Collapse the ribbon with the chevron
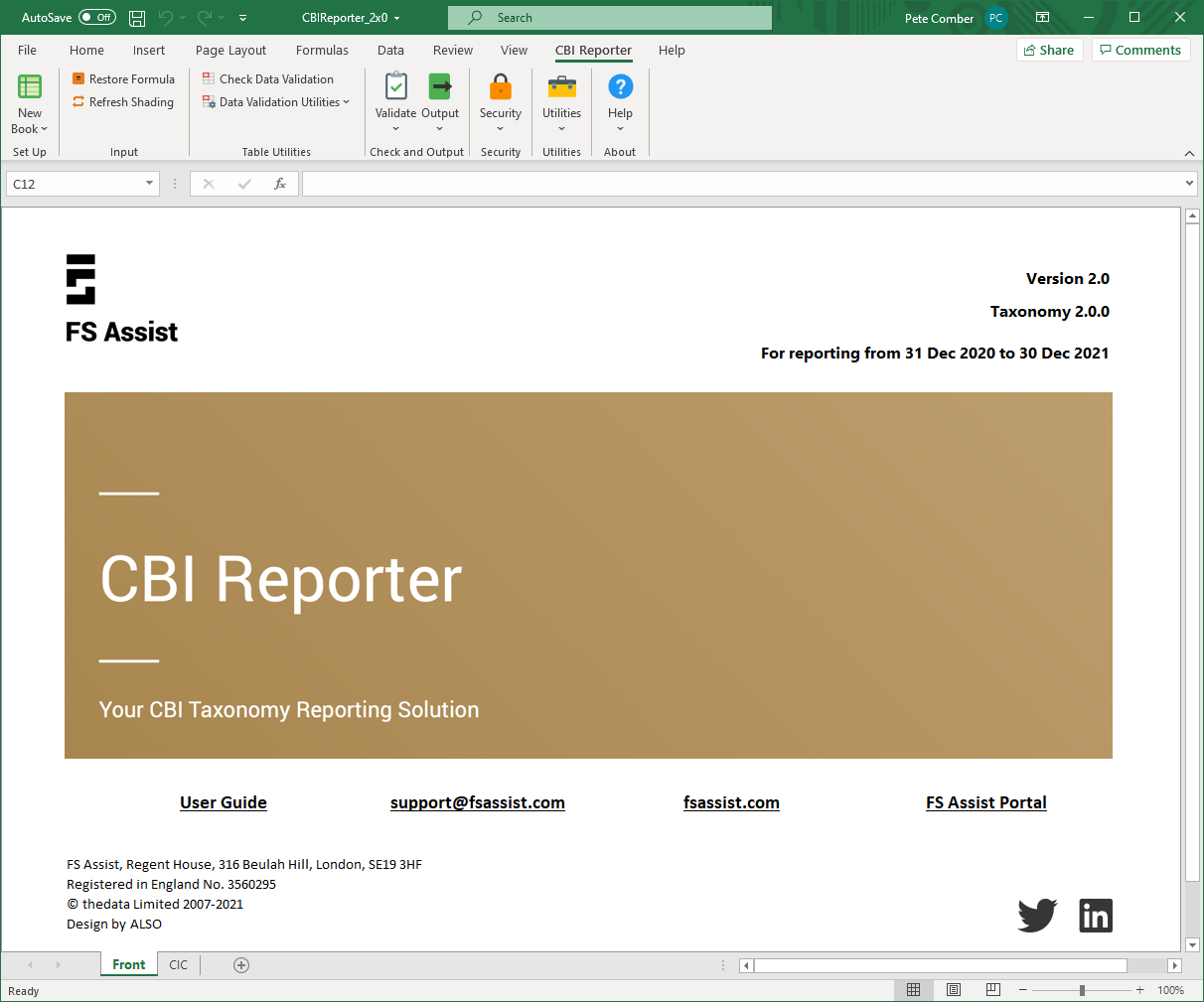The width and height of the screenshot is (1204, 1002). click(1189, 153)
